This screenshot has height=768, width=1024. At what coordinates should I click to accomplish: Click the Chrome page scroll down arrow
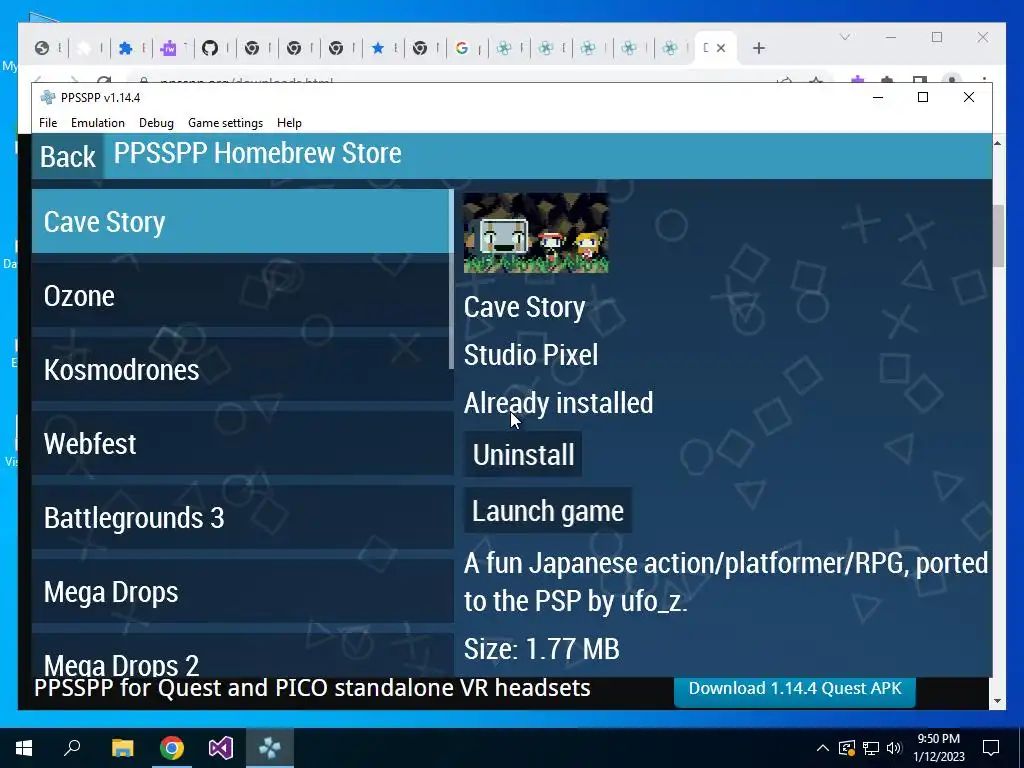coord(997,701)
